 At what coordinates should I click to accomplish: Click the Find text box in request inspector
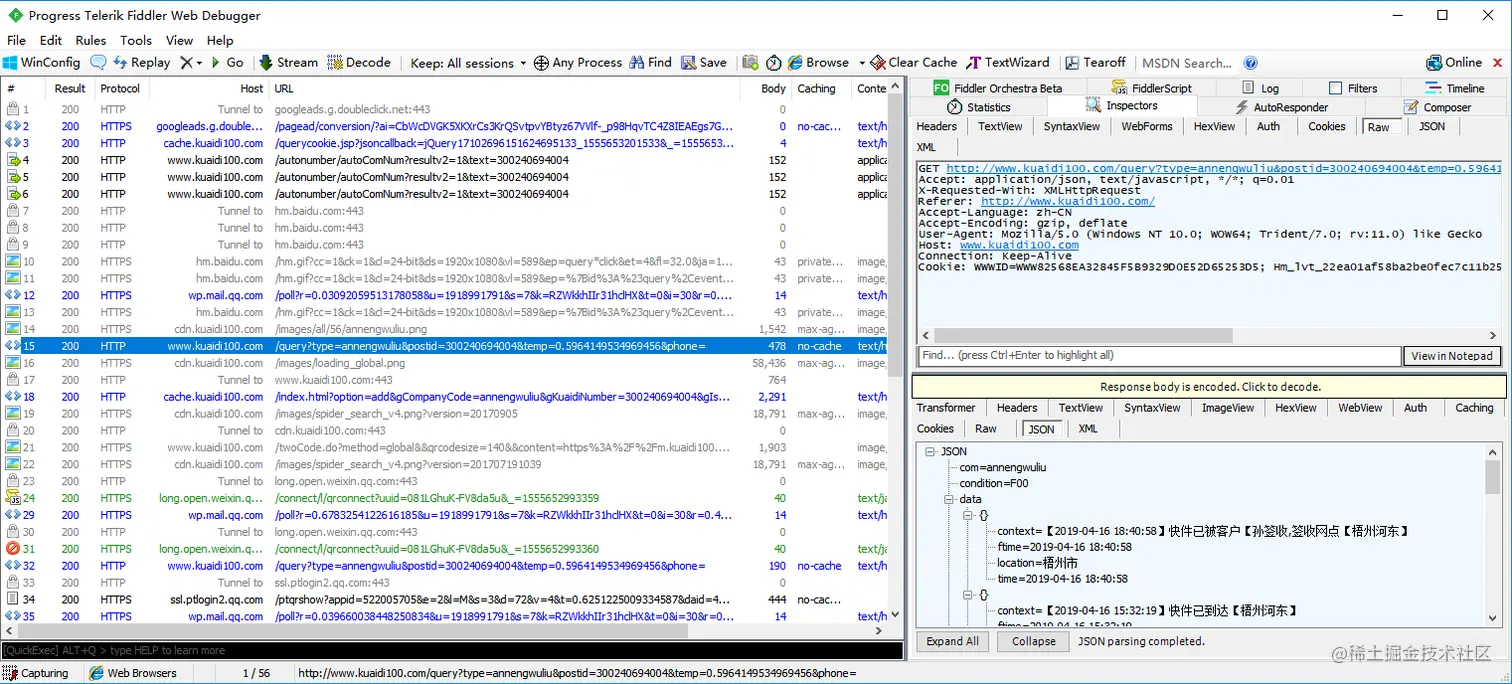[x=1159, y=355]
